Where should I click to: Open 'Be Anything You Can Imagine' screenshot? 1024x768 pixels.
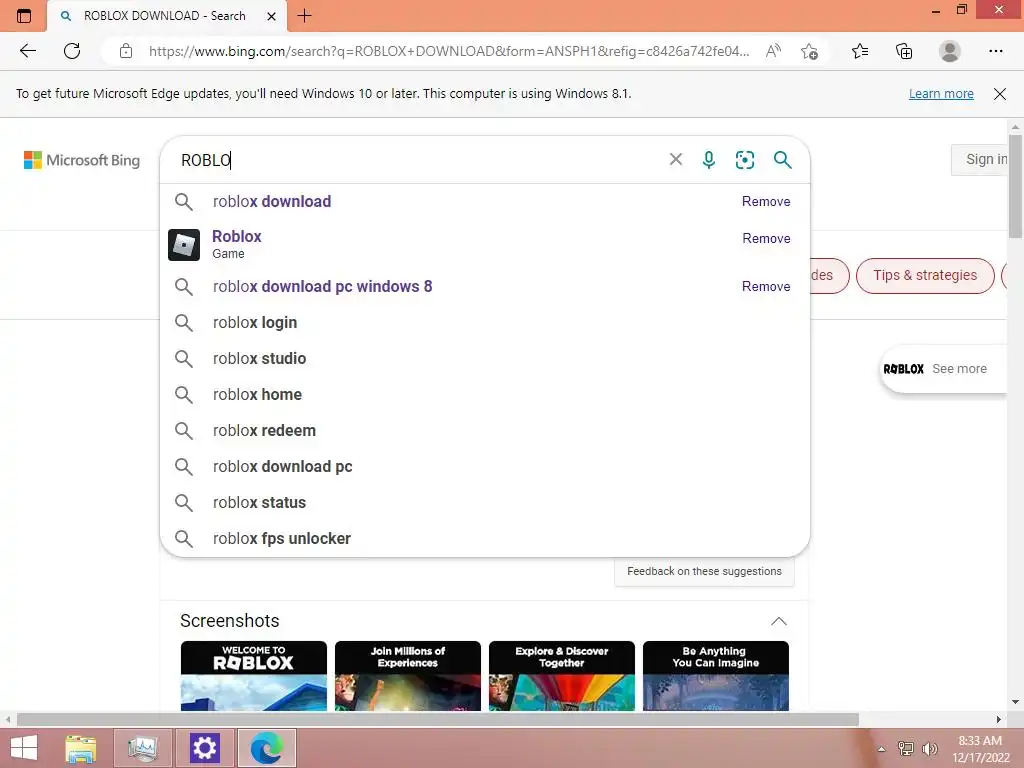pos(716,676)
